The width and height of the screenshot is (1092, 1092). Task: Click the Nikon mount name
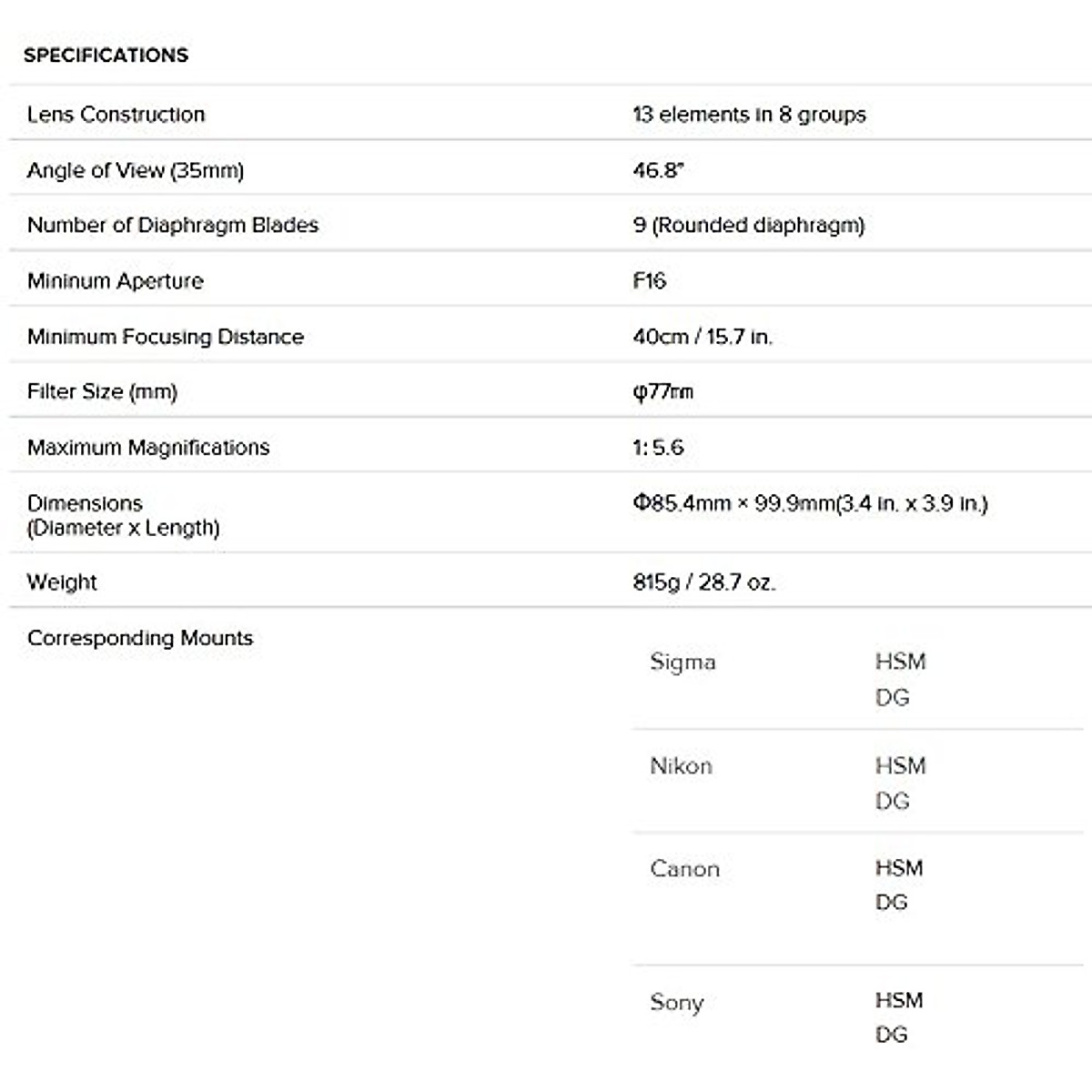pyautogui.click(x=681, y=766)
